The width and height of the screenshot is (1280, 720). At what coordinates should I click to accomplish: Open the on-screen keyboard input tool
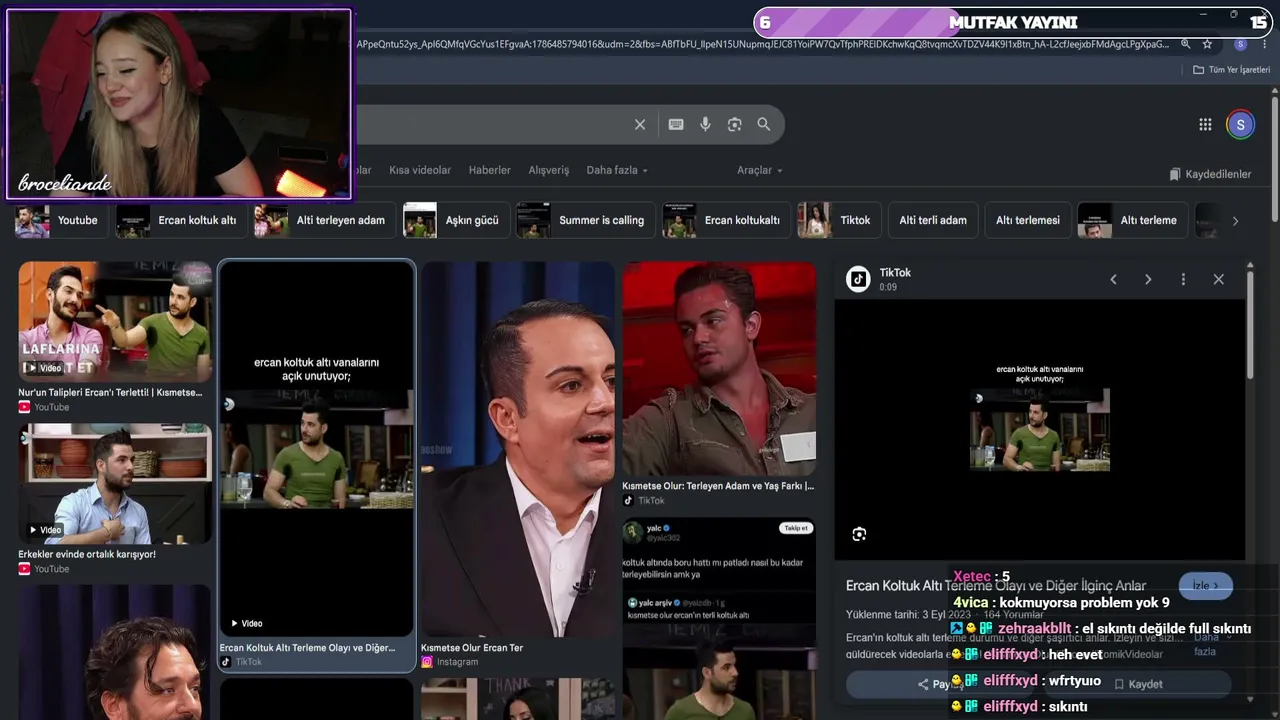point(676,124)
